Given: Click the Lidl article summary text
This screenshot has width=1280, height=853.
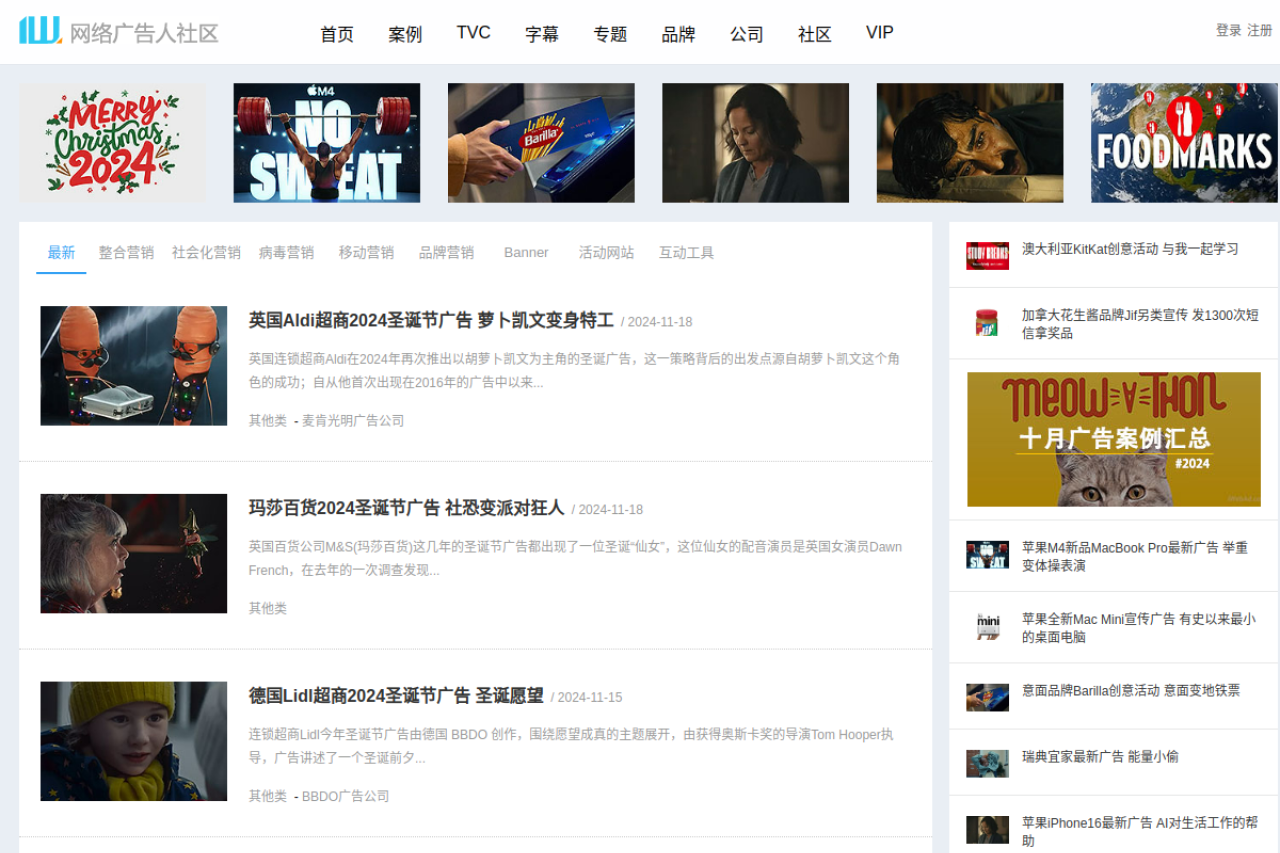Looking at the screenshot, I should coord(572,746).
